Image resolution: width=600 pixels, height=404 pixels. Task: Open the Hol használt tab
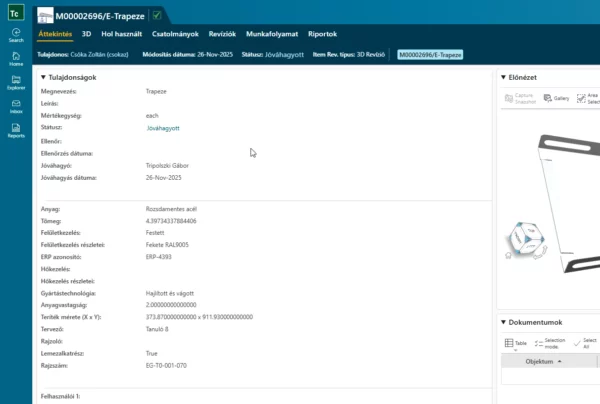tap(121, 34)
